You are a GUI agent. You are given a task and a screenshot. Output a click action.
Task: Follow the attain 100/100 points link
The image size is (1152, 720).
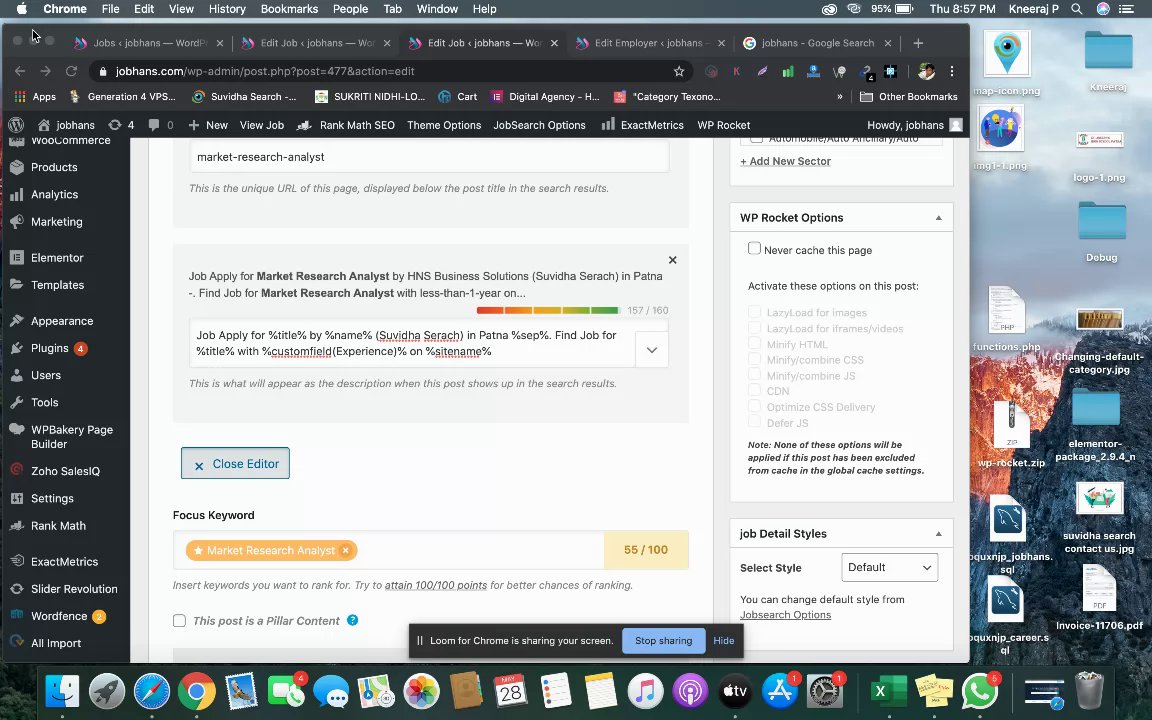tap(436, 586)
